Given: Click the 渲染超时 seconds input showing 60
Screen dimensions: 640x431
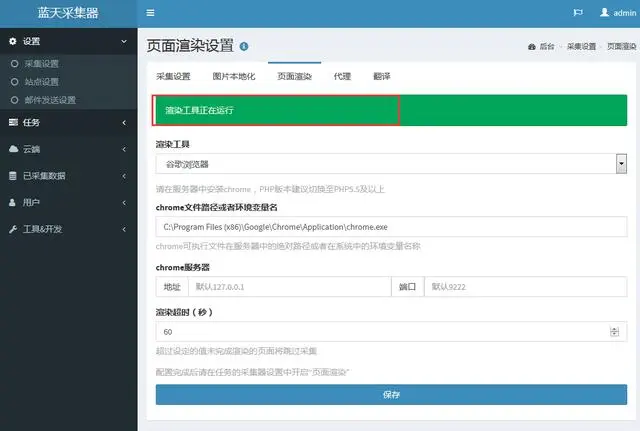Looking at the screenshot, I should [391, 332].
